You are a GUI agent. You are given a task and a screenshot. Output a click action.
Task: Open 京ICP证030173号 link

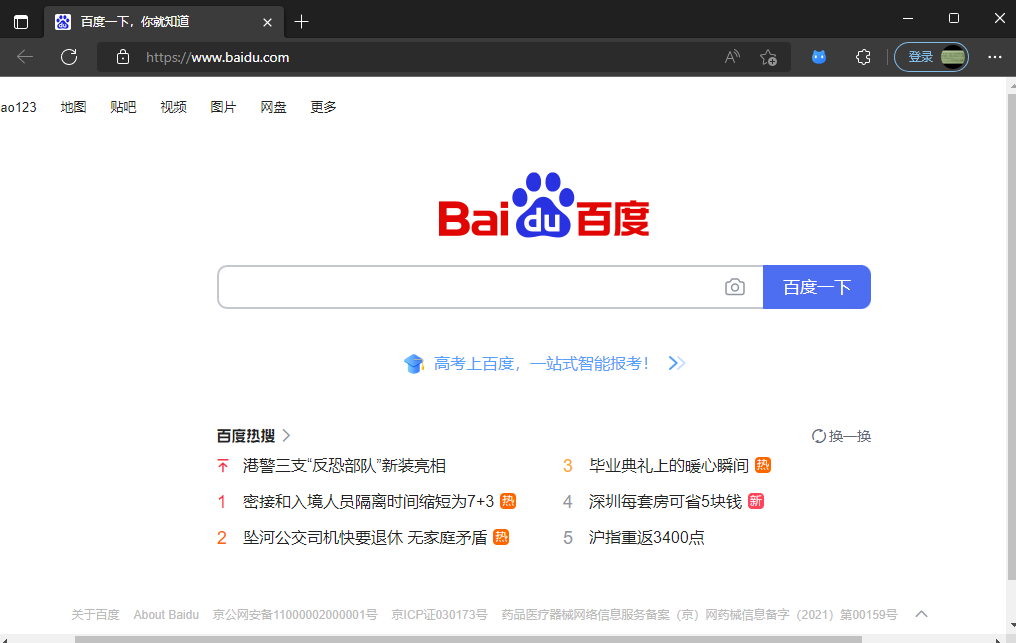(439, 614)
